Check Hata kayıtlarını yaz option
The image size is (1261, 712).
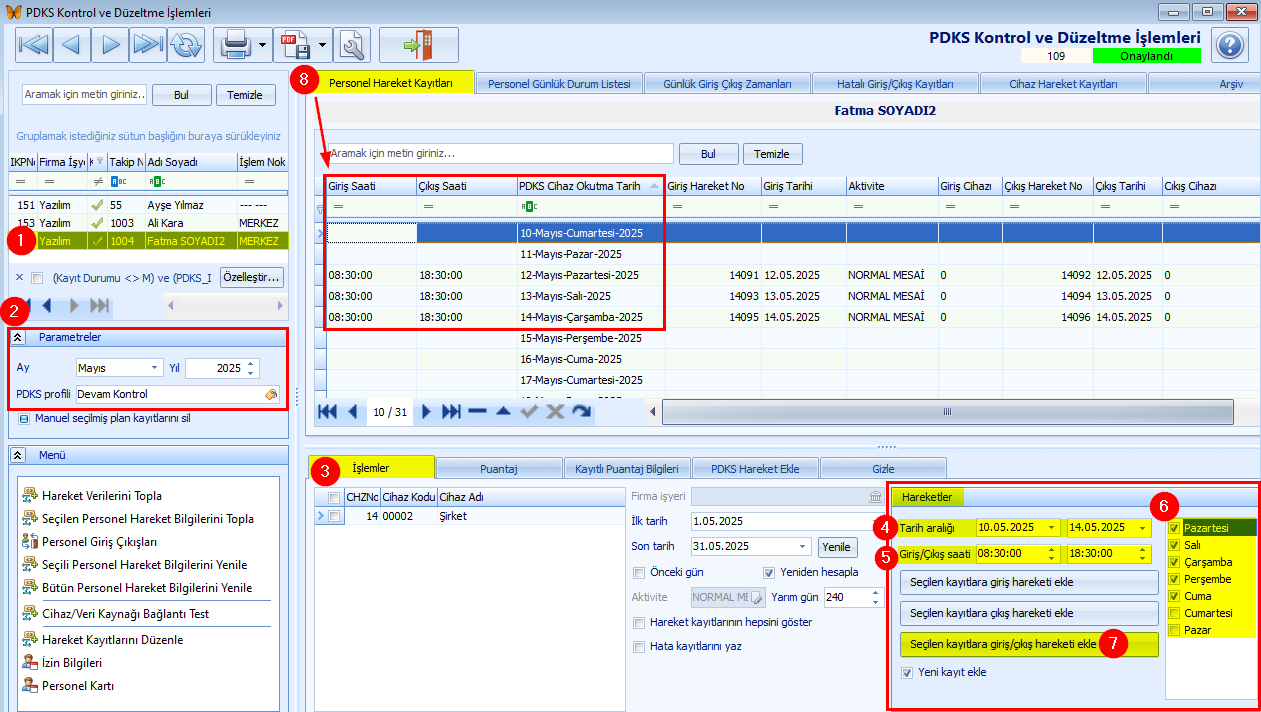639,647
